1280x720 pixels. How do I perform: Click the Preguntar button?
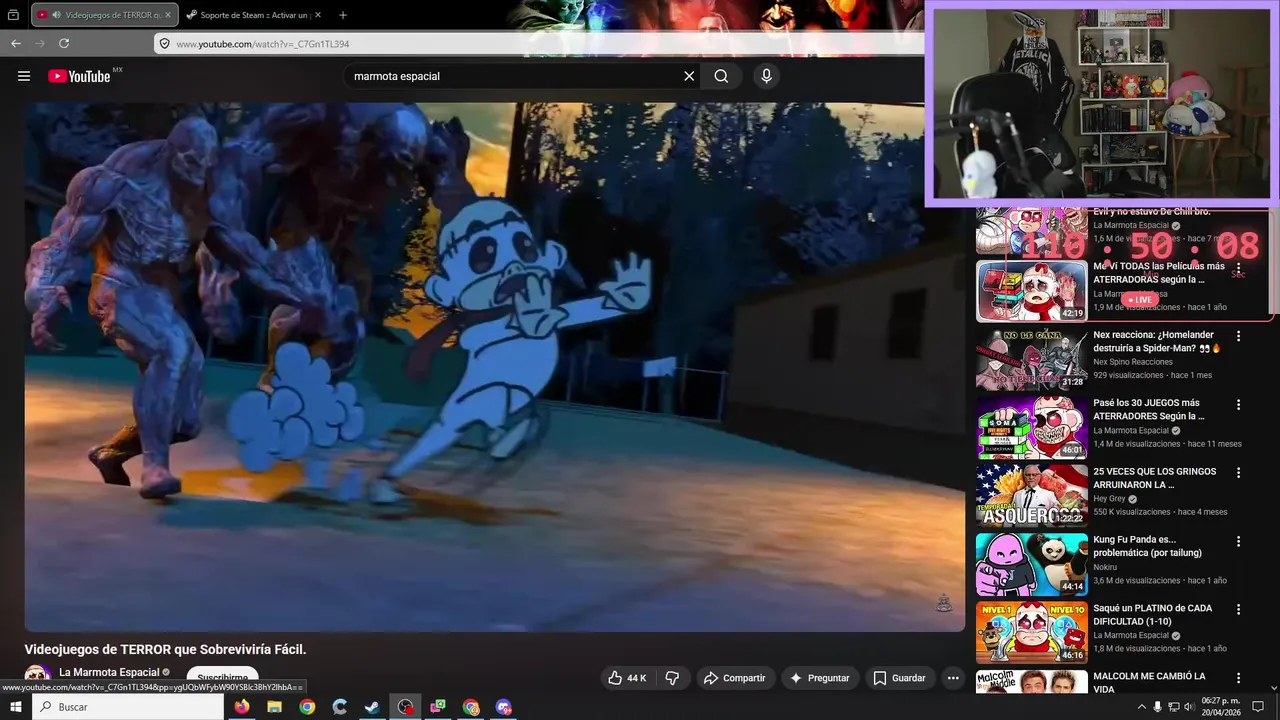point(820,678)
